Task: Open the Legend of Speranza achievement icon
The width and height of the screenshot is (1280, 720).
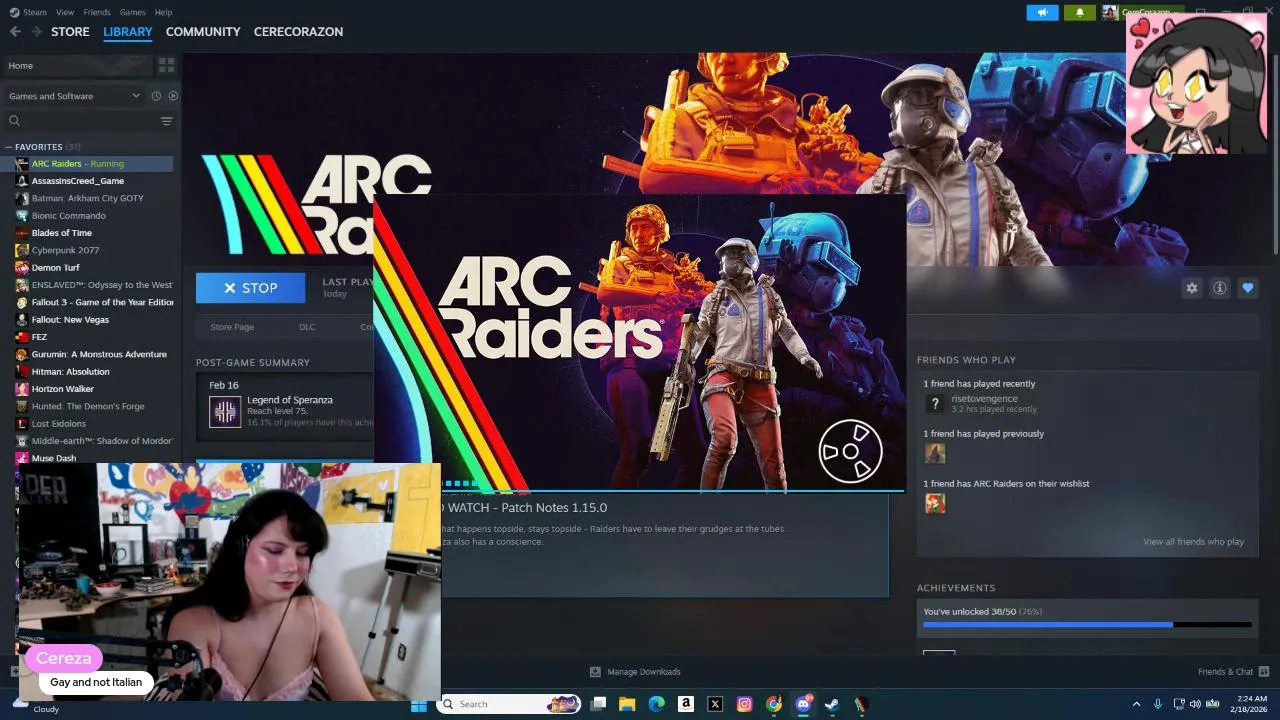Action: coord(225,411)
